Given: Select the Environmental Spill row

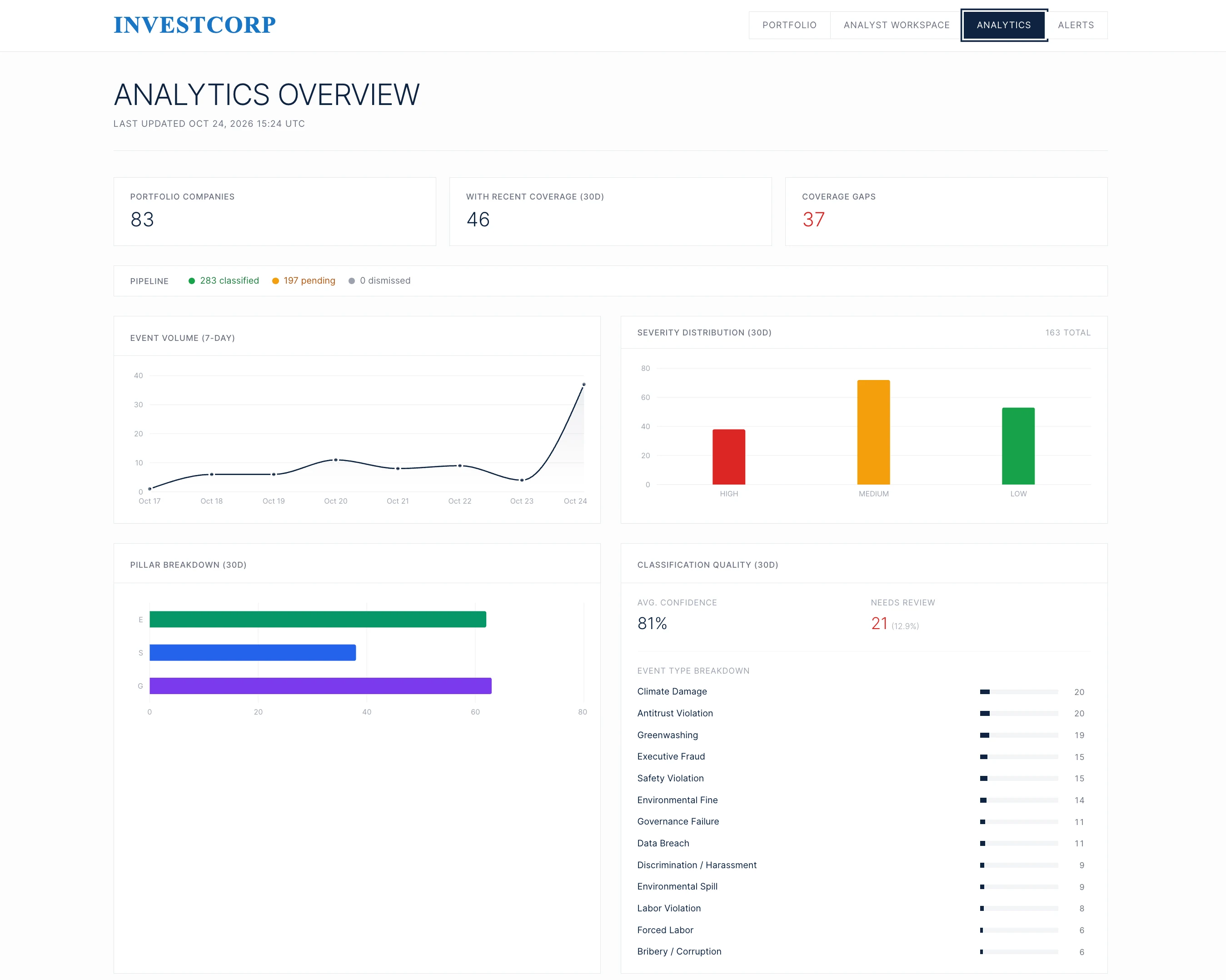Looking at the screenshot, I should (864, 887).
